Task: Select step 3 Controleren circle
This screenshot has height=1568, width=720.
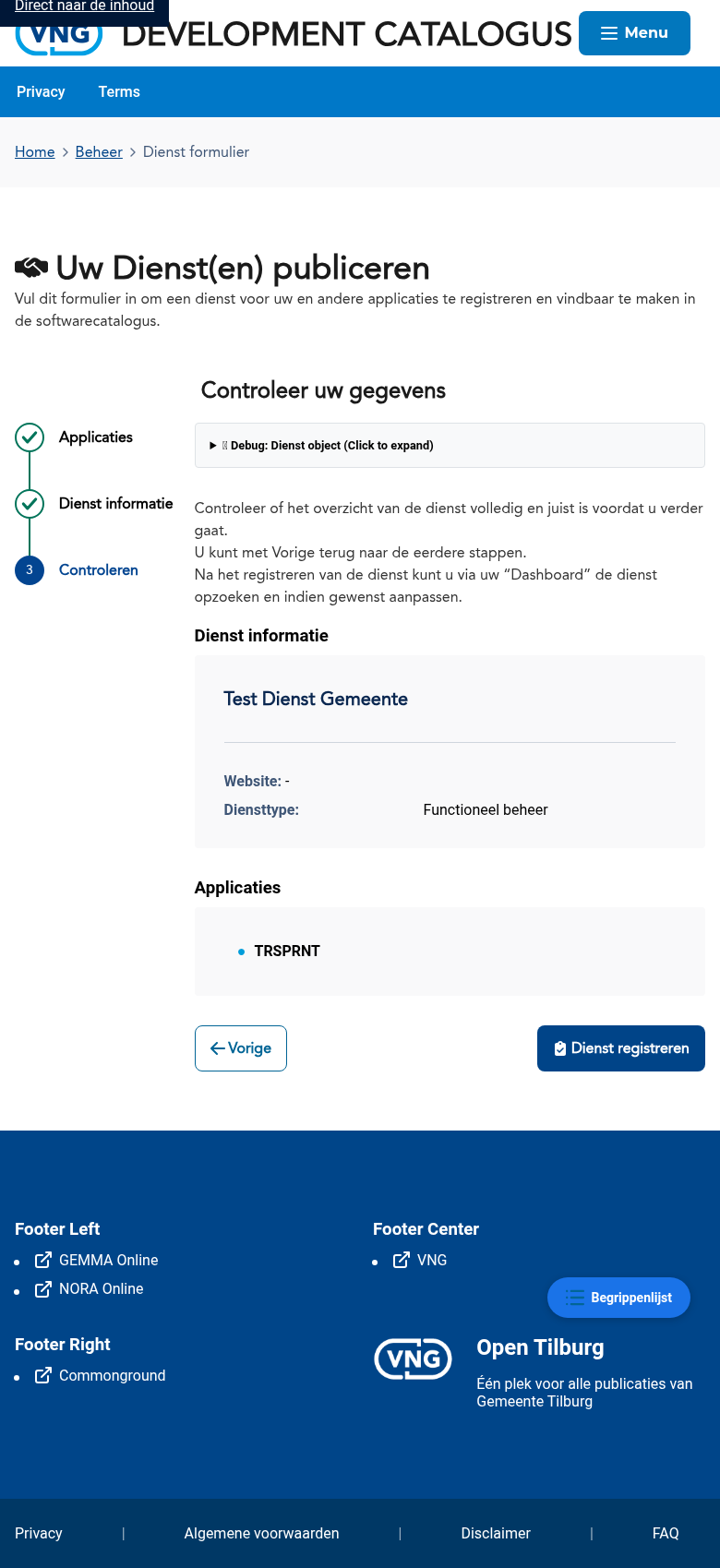Action: (30, 570)
